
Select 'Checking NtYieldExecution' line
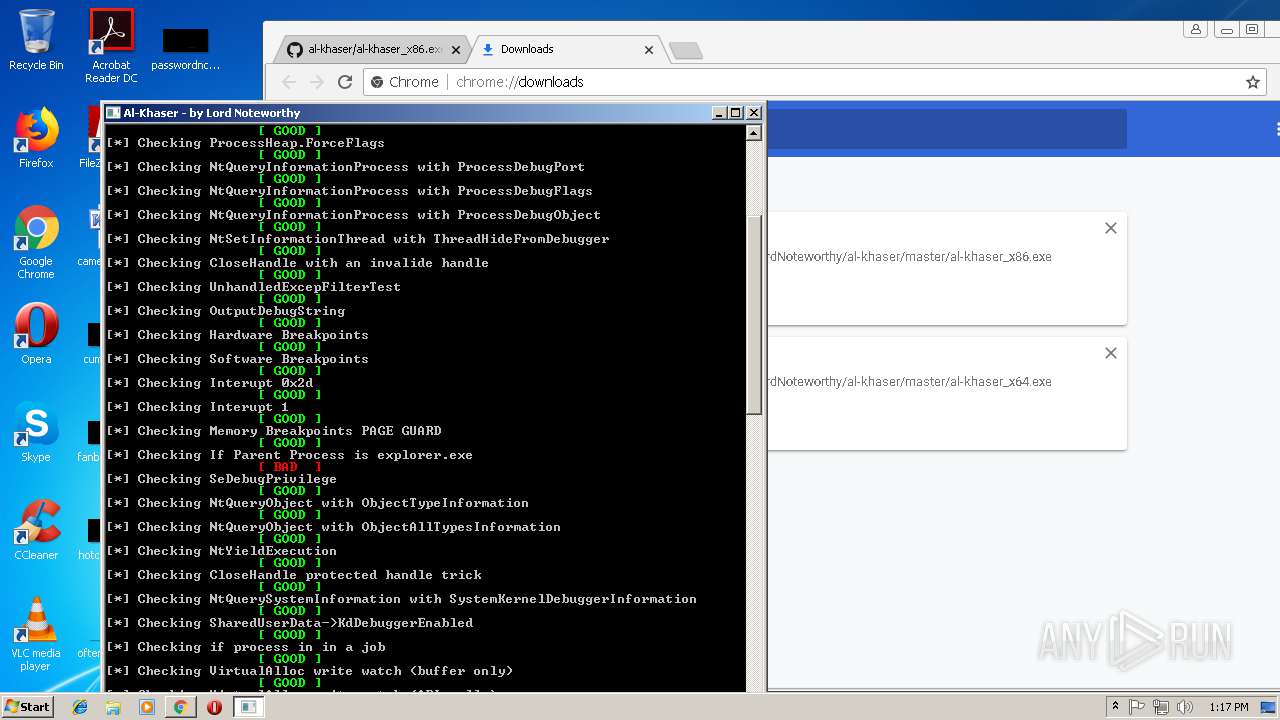221,551
